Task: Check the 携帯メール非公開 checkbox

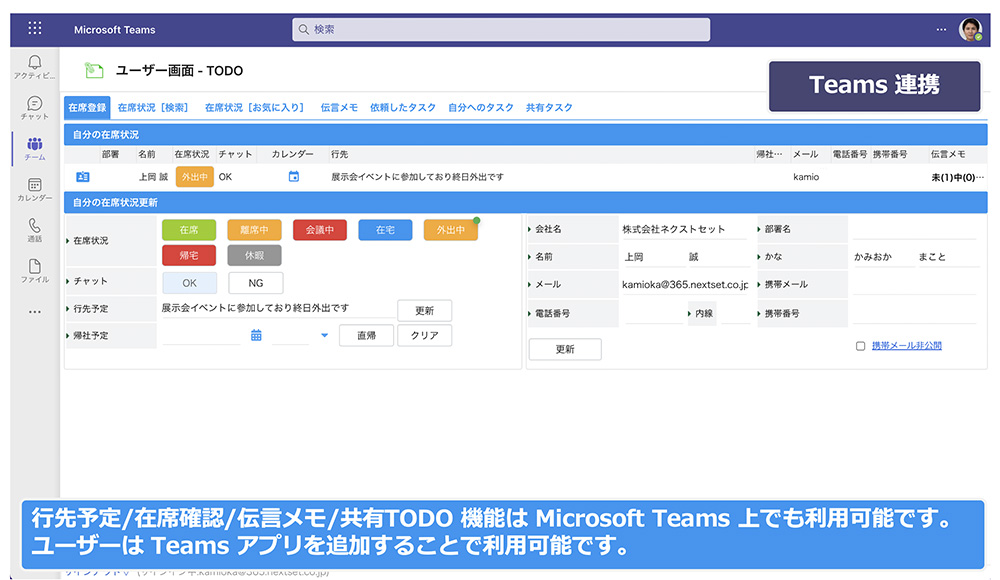Action: pyautogui.click(x=860, y=346)
